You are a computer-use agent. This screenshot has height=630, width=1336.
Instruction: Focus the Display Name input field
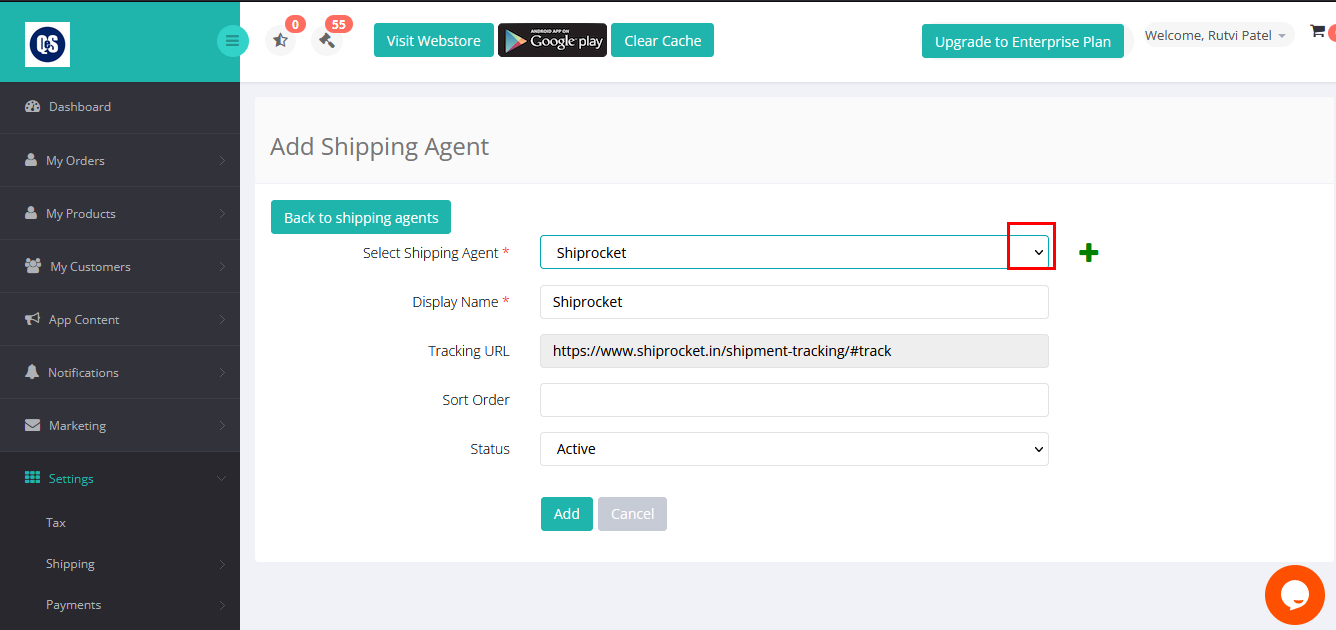[x=794, y=302]
